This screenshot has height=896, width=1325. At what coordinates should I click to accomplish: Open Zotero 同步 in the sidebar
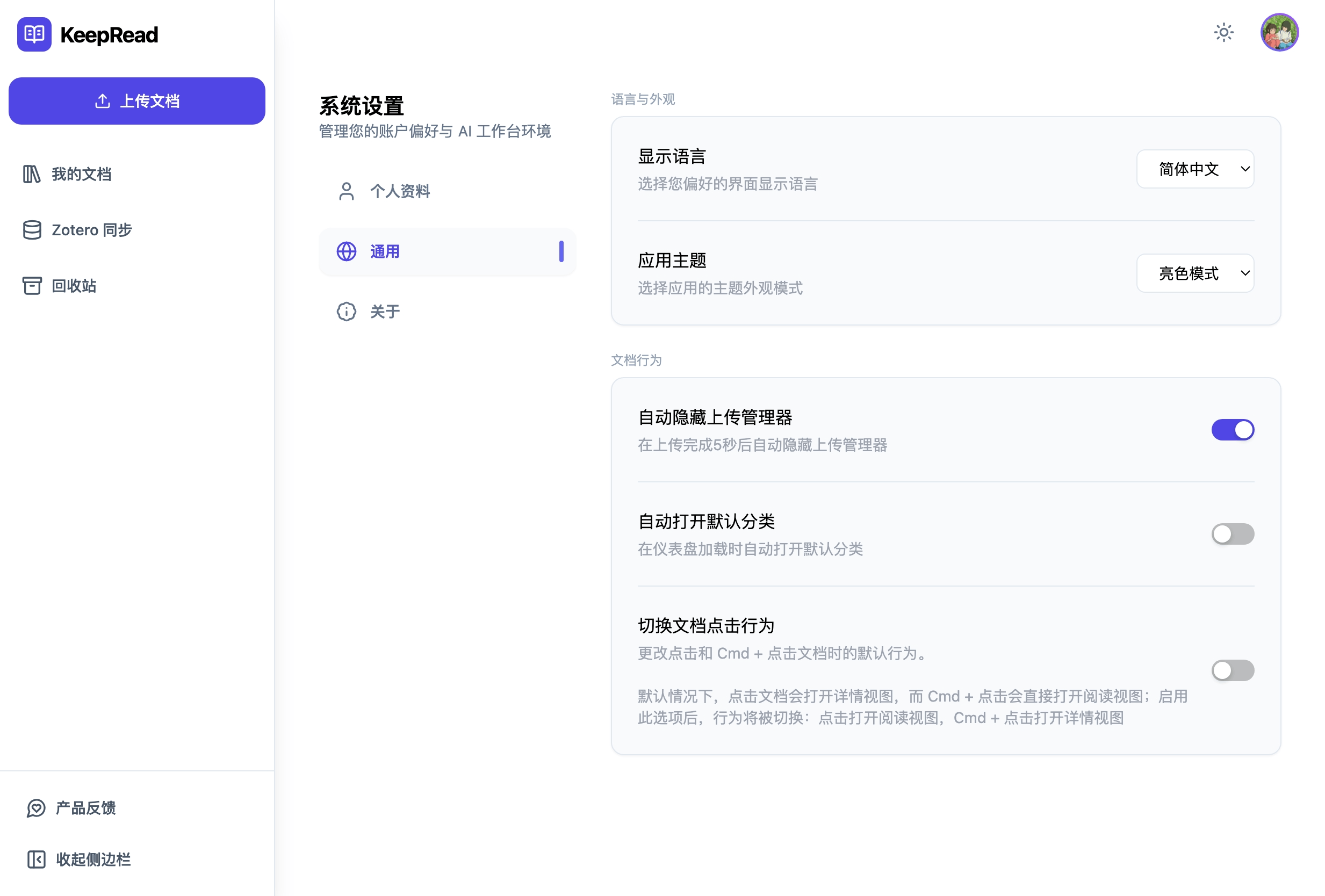91,230
